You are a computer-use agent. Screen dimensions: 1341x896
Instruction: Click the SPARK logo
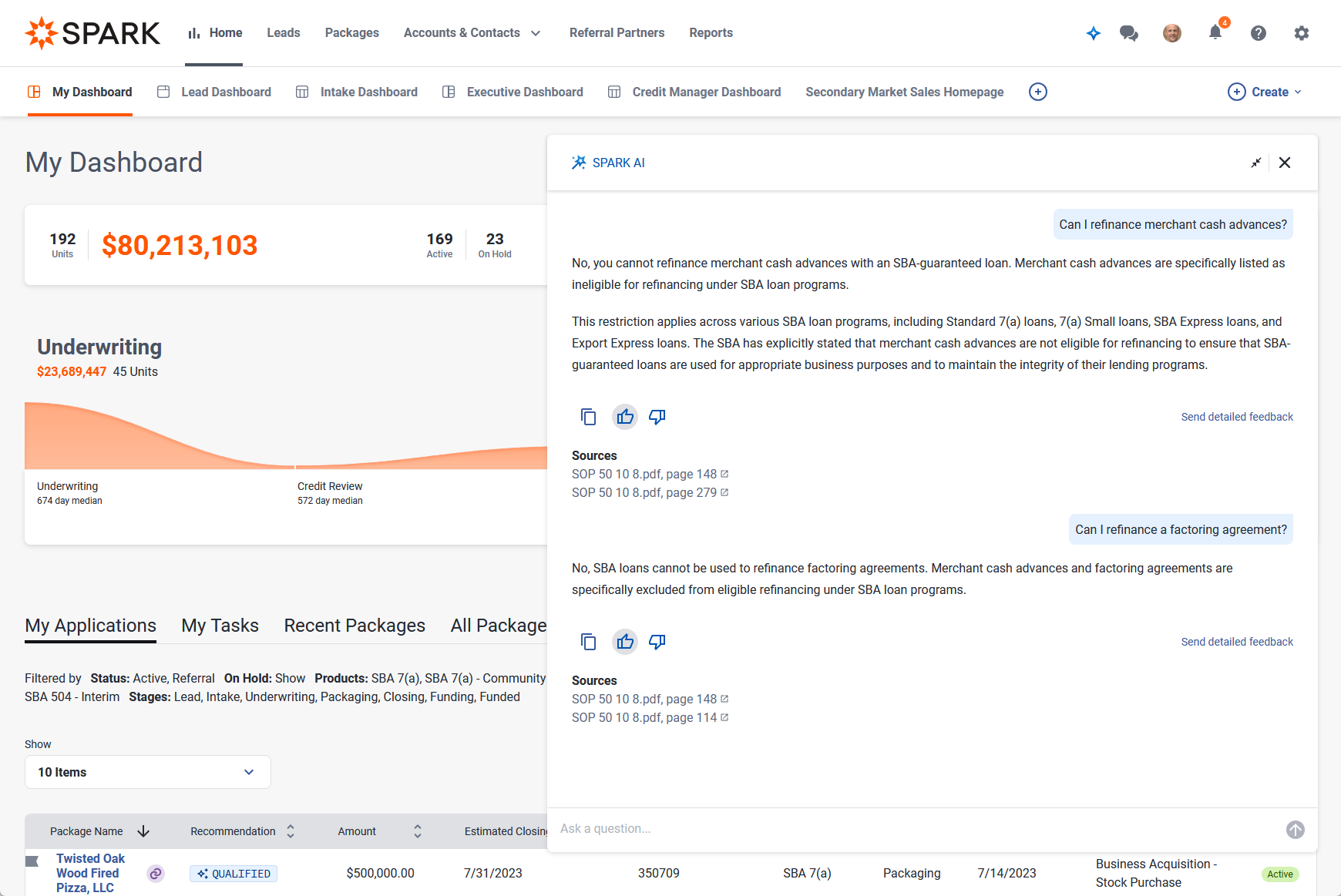click(x=92, y=33)
